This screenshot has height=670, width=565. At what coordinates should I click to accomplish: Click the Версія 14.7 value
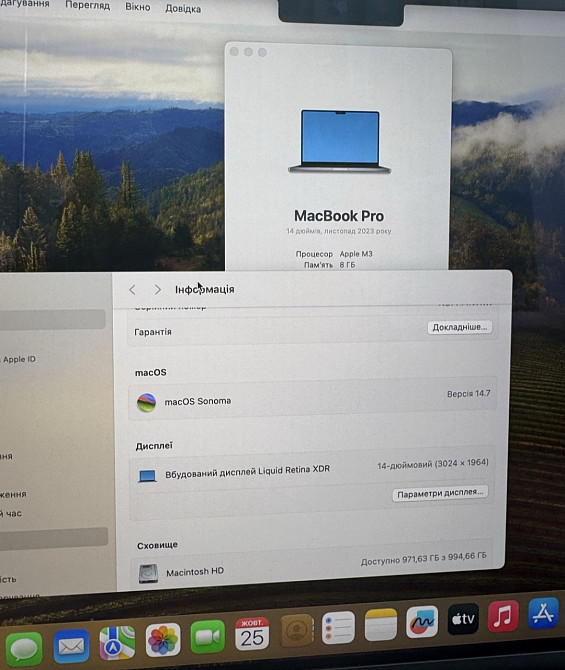click(x=469, y=394)
